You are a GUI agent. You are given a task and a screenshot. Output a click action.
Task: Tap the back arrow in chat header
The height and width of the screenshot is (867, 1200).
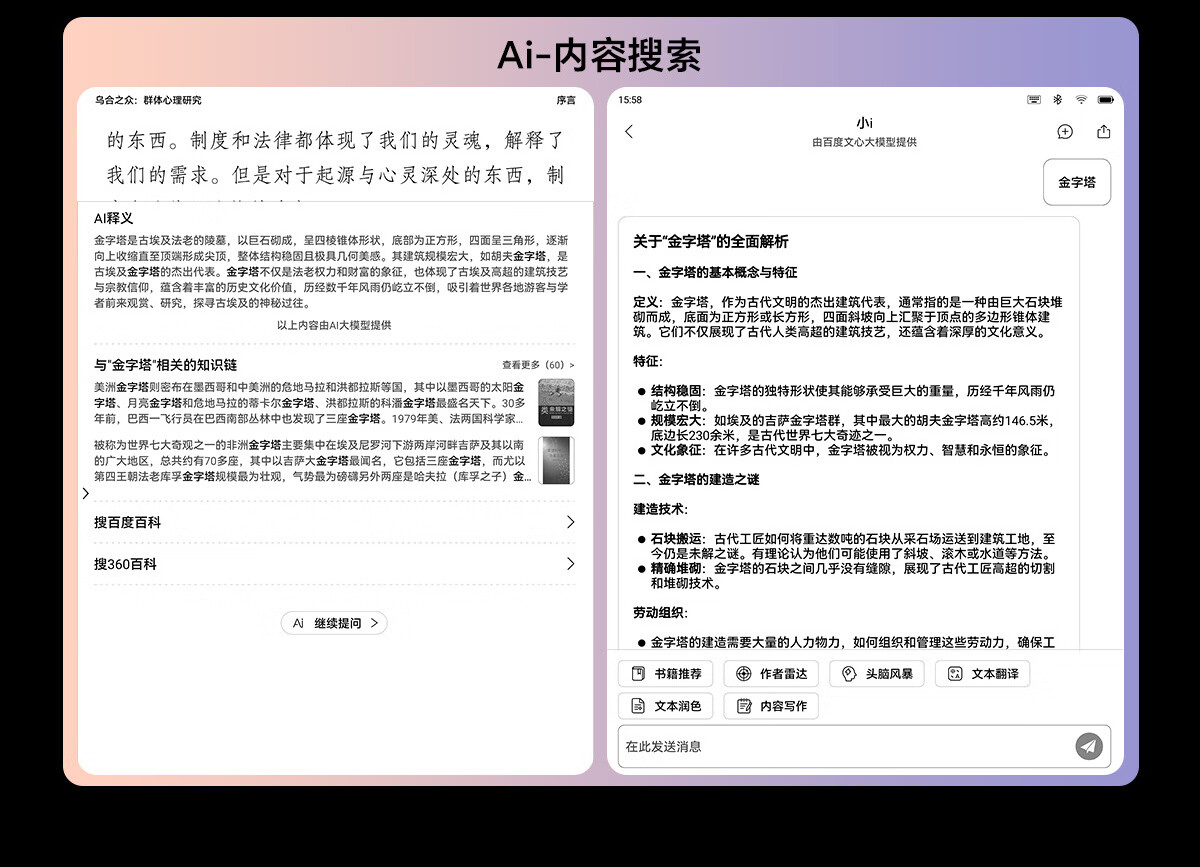click(x=629, y=132)
